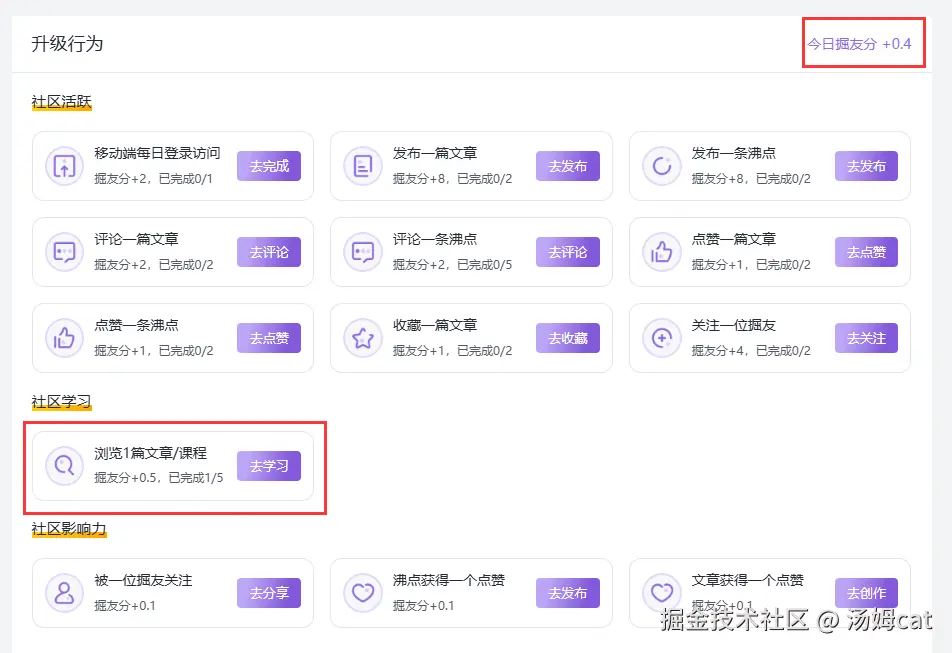This screenshot has height=653, width=952.
Task: Click the person icon for 被一位掘友关注
Action: [x=64, y=593]
